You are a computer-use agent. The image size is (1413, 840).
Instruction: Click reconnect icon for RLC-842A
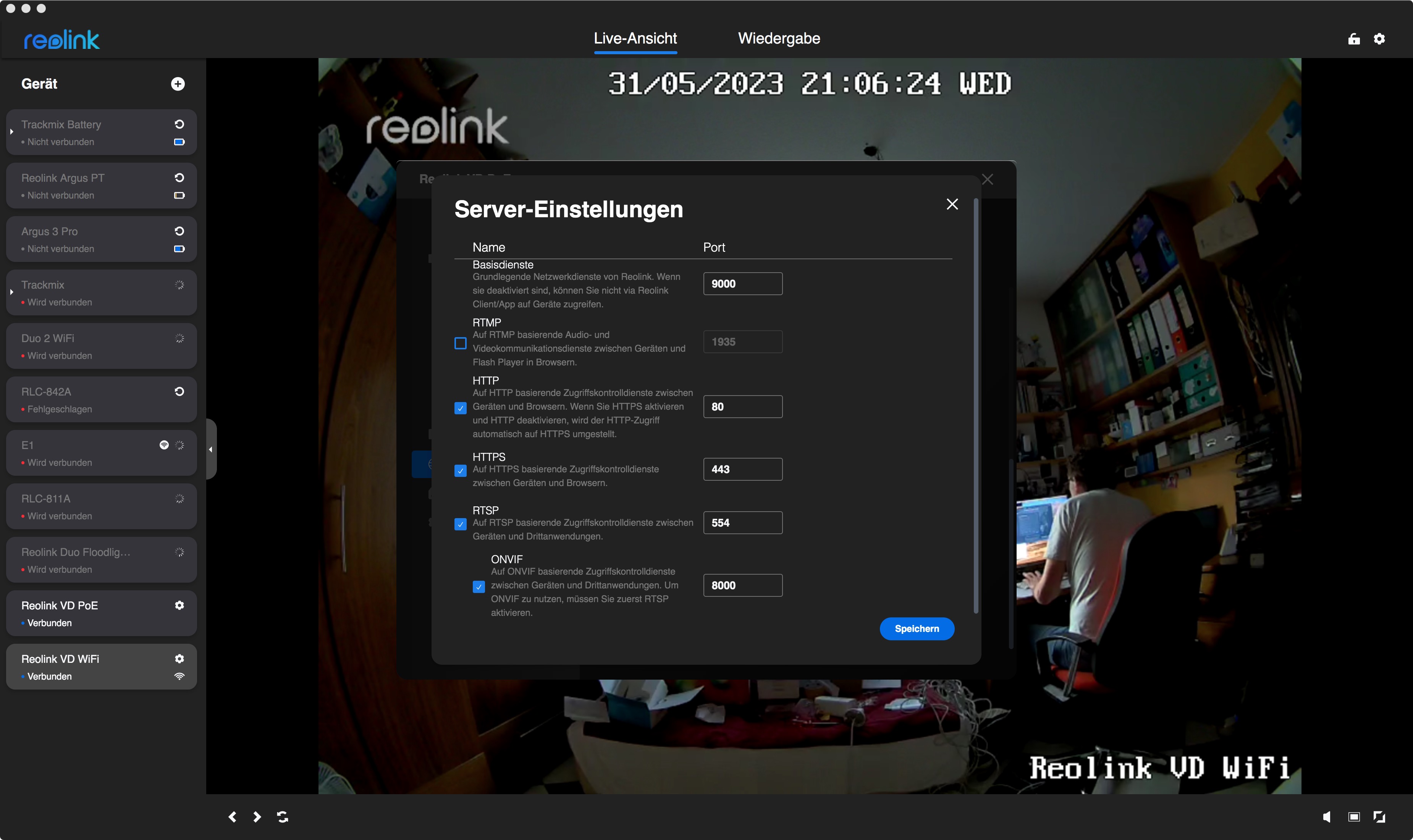tap(179, 391)
